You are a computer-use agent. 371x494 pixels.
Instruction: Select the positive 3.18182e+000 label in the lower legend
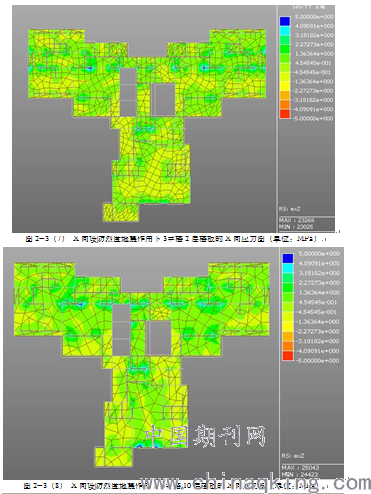tap(319, 273)
